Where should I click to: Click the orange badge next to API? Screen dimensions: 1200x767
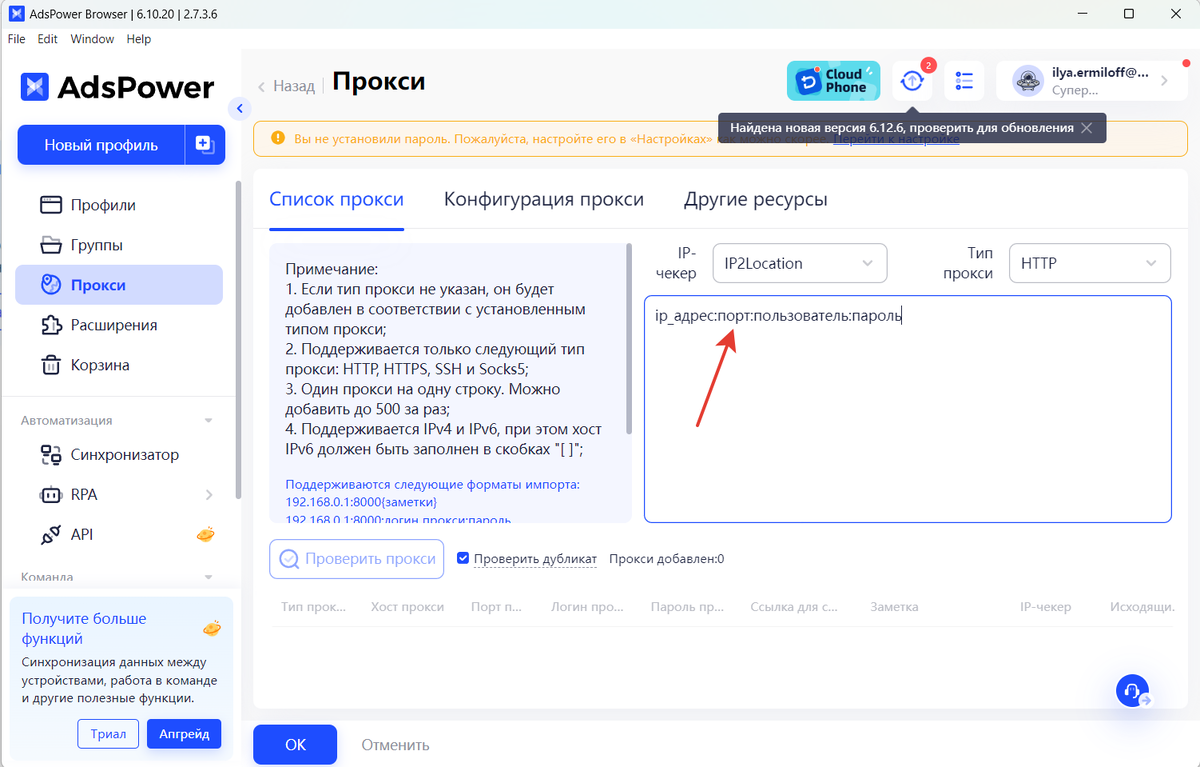205,534
